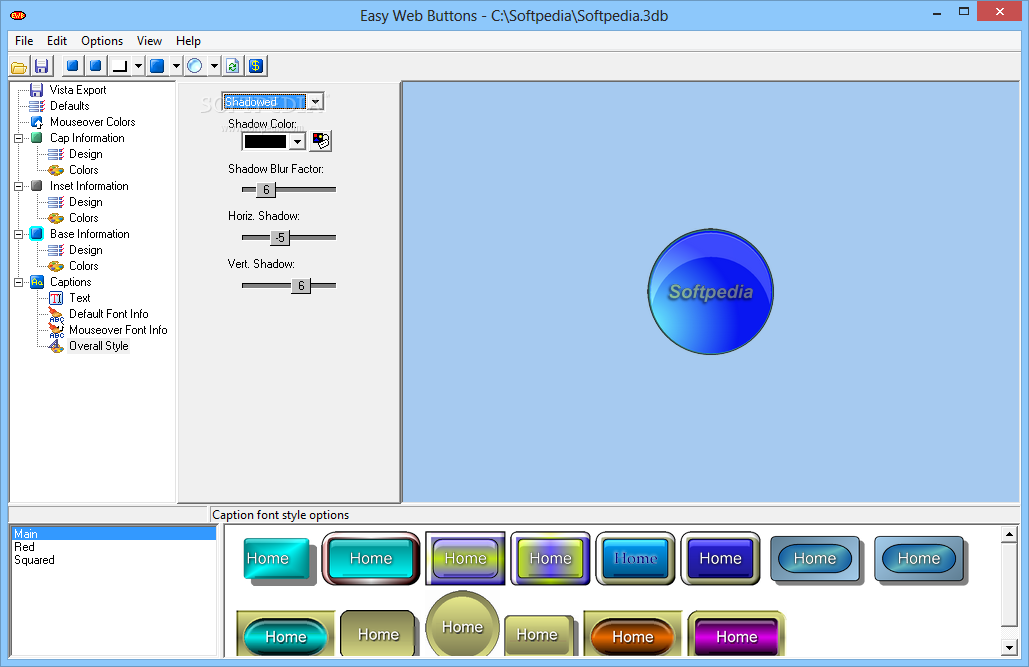Image resolution: width=1029 pixels, height=667 pixels.
Task: Click the Overall Style icon in tree
Action: click(x=56, y=346)
